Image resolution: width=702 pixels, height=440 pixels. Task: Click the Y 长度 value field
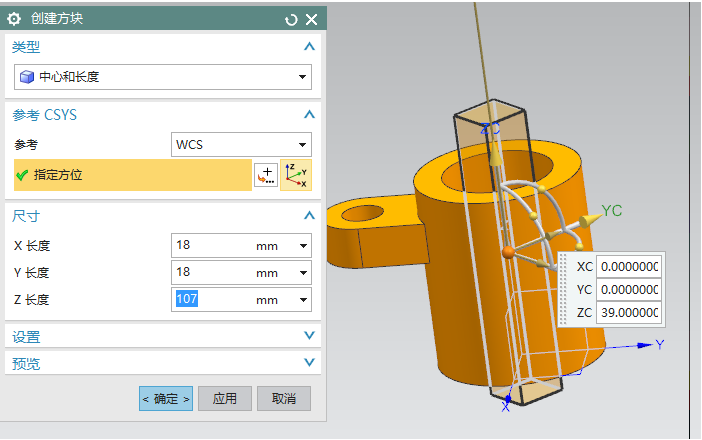210,273
